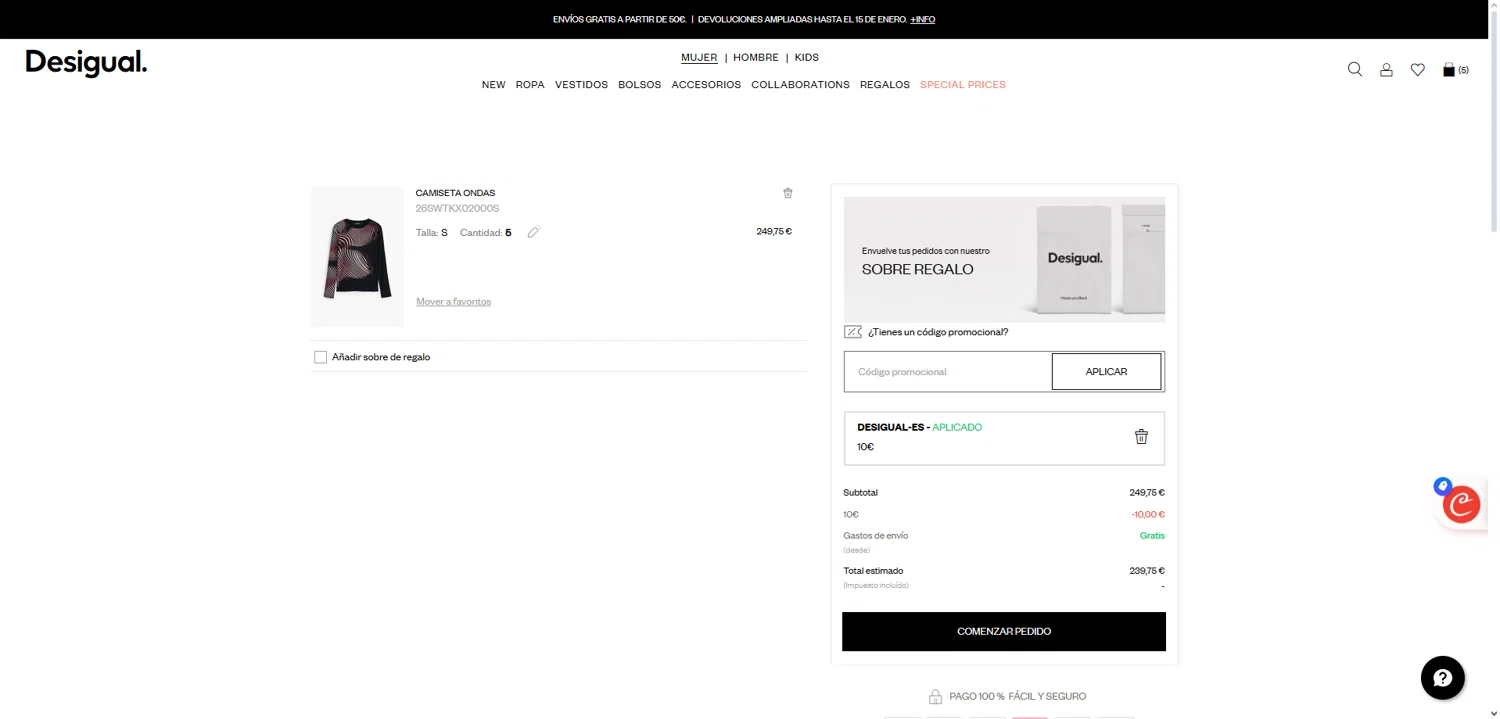Image resolution: width=1500 pixels, height=719 pixels.
Task: Open the CAMISETA ONDAS product title
Action: 455,193
